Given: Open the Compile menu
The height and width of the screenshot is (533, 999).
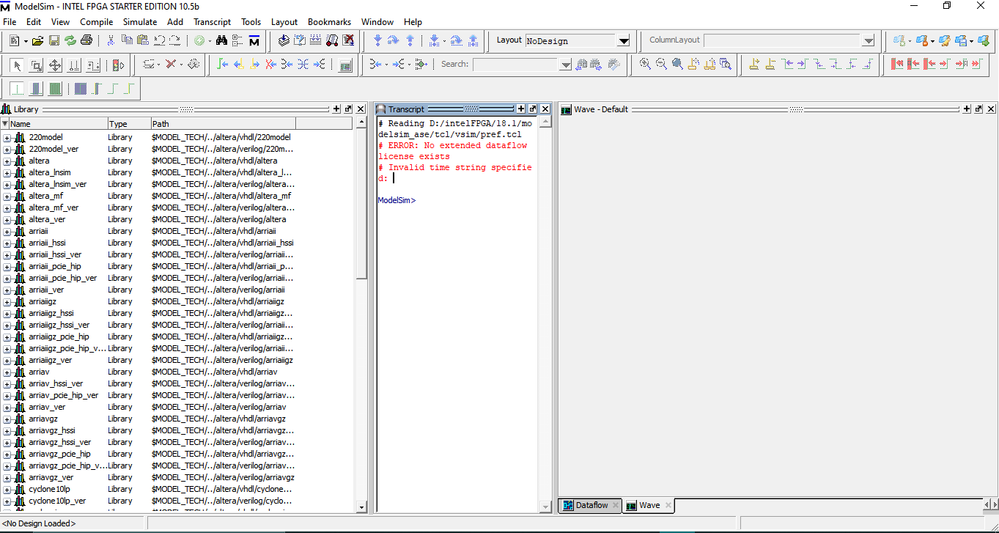Looking at the screenshot, I should coord(96,21).
